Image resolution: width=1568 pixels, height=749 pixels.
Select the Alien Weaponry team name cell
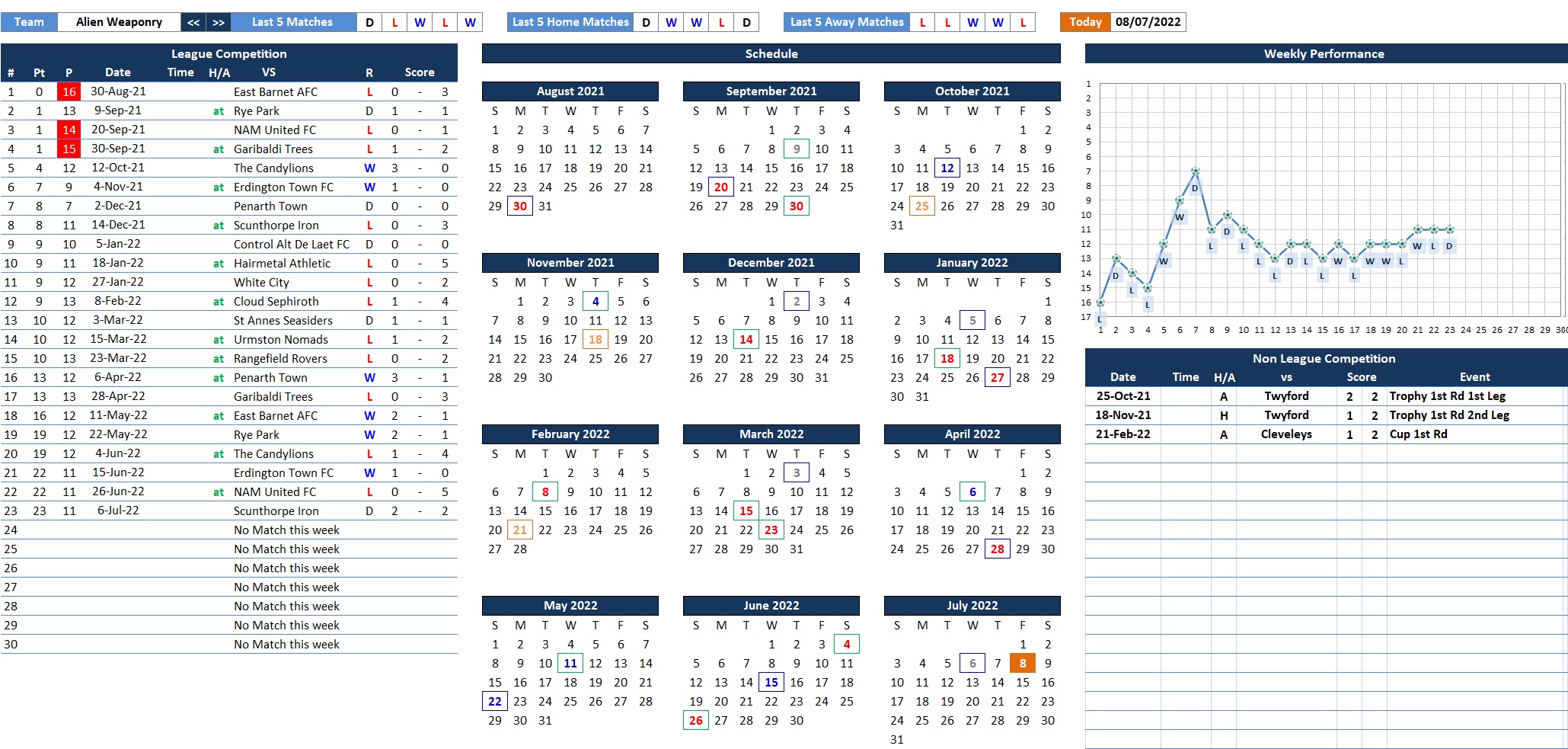click(119, 22)
